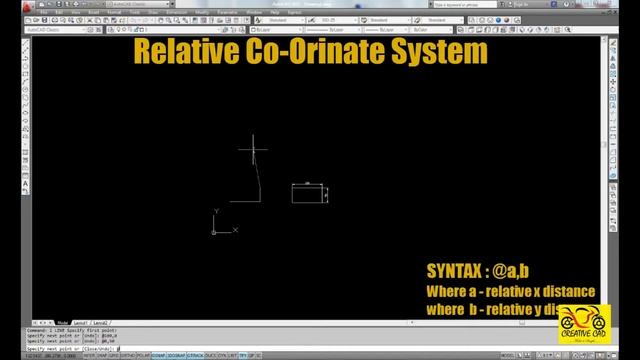Screen dimensions: 640x360
Task: Open the Draw menu
Action: [153, 13]
